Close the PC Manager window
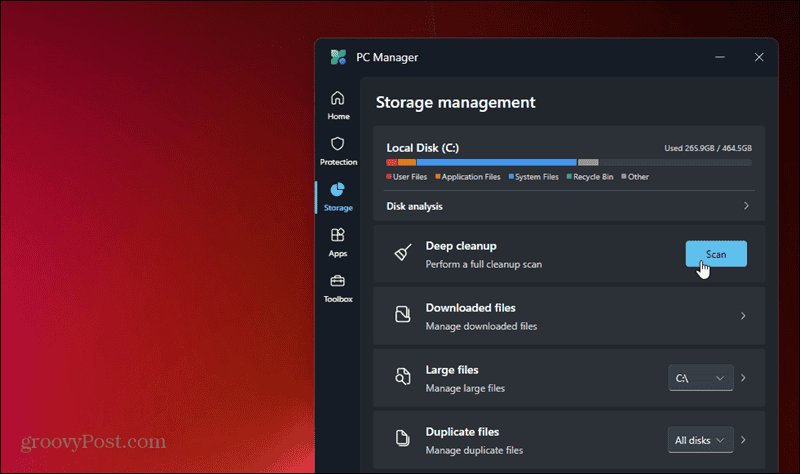The width and height of the screenshot is (800, 474). 759,57
